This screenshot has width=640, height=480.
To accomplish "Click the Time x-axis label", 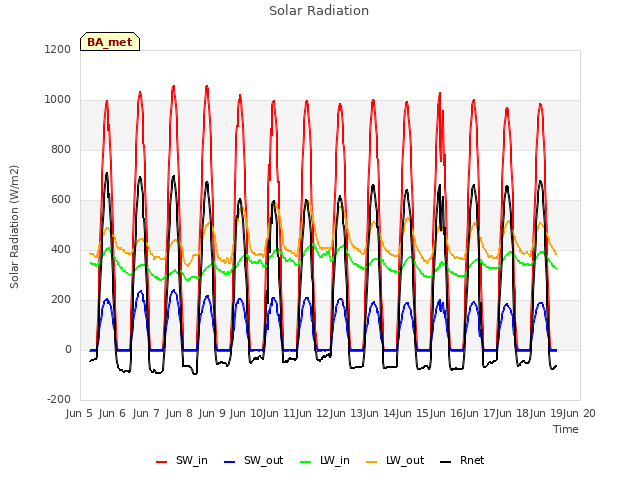I will point(566,429).
